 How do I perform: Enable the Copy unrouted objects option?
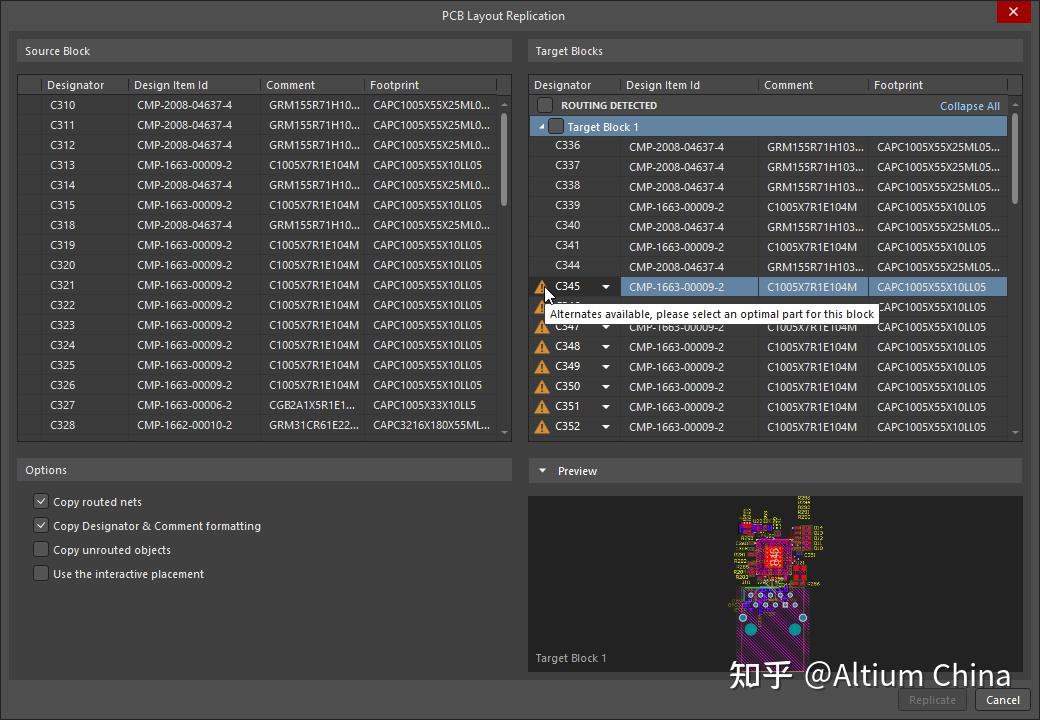[41, 549]
